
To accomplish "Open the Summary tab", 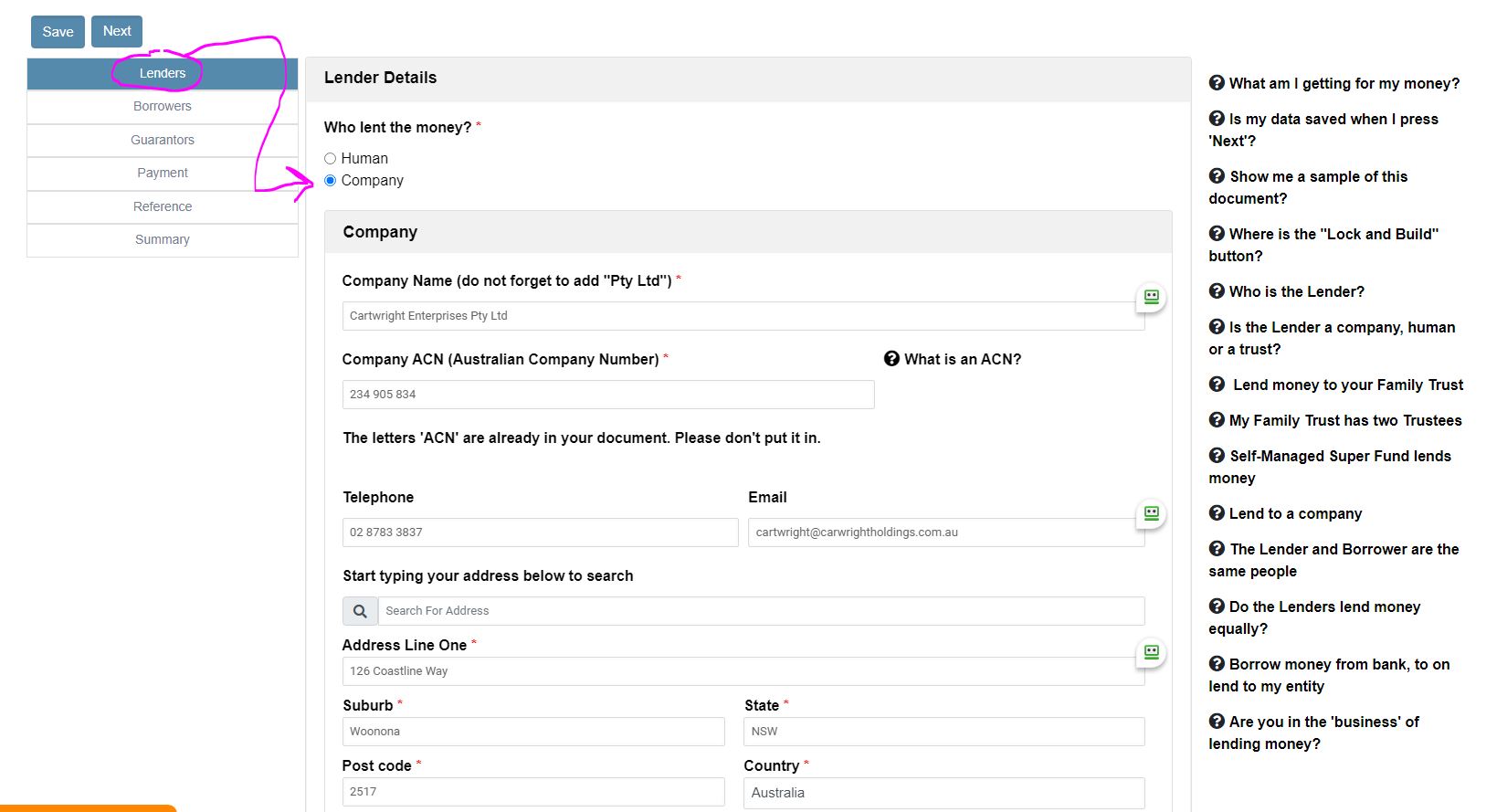I will pos(163,239).
